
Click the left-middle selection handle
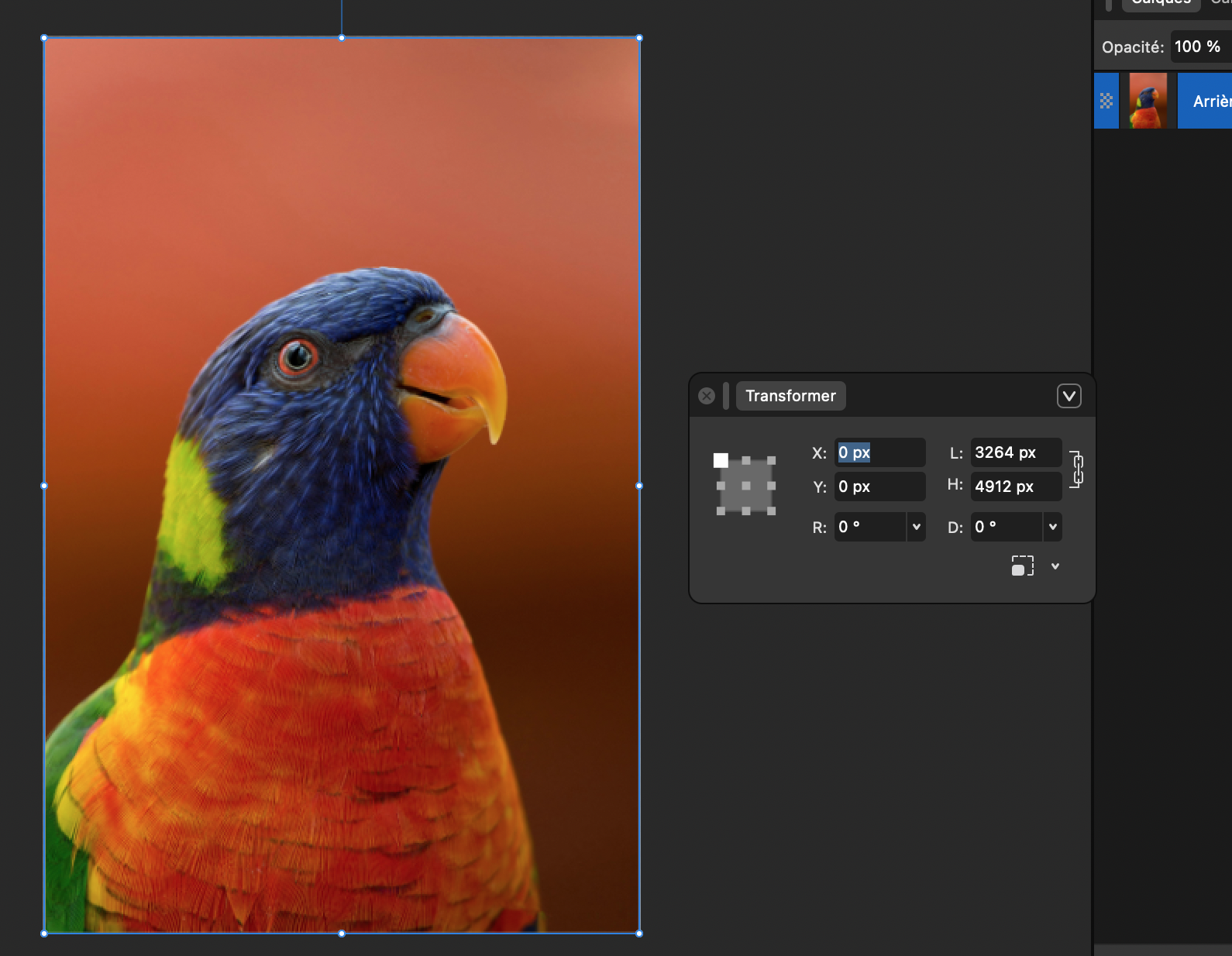[44, 486]
